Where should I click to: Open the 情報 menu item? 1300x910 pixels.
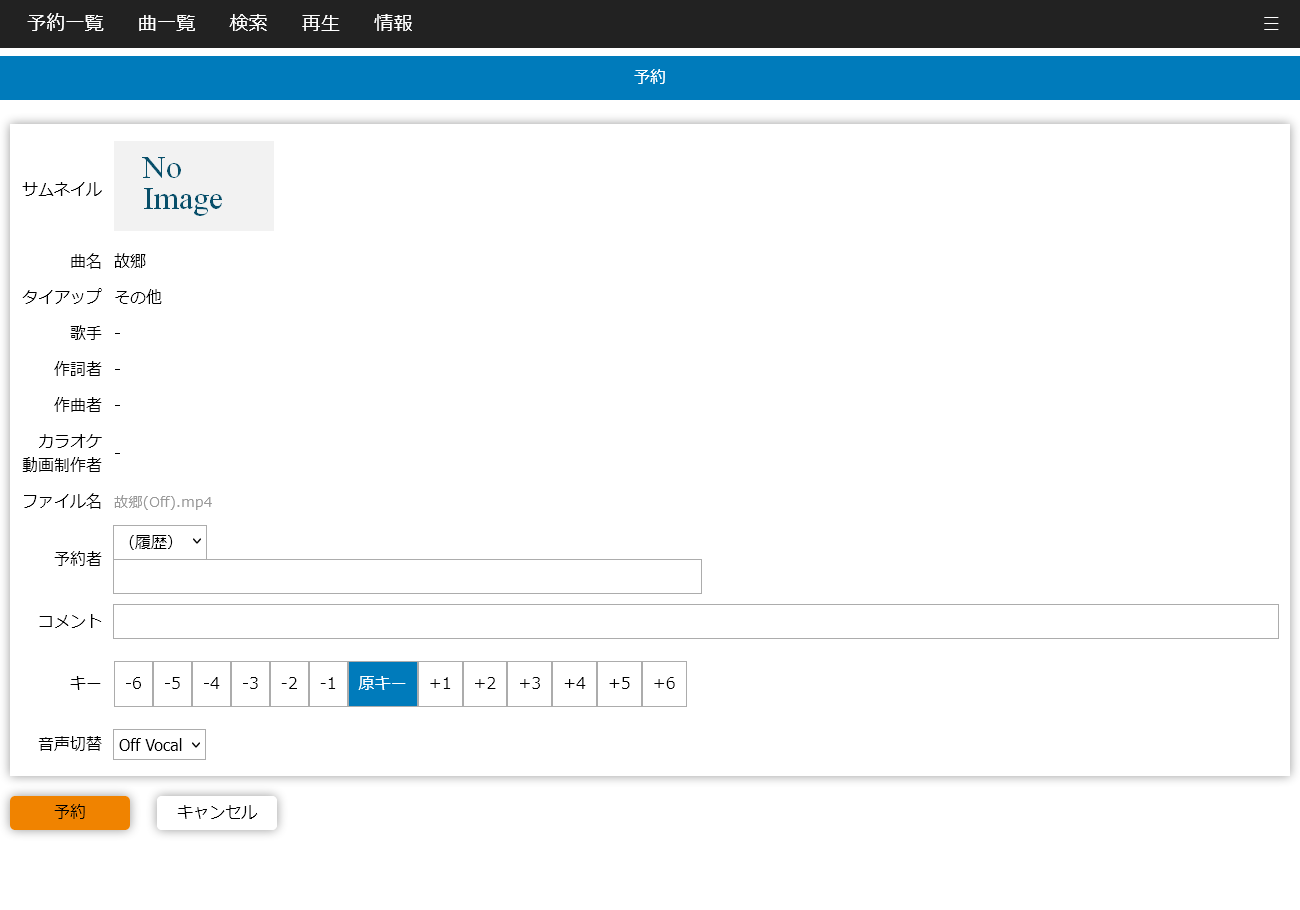click(x=393, y=23)
